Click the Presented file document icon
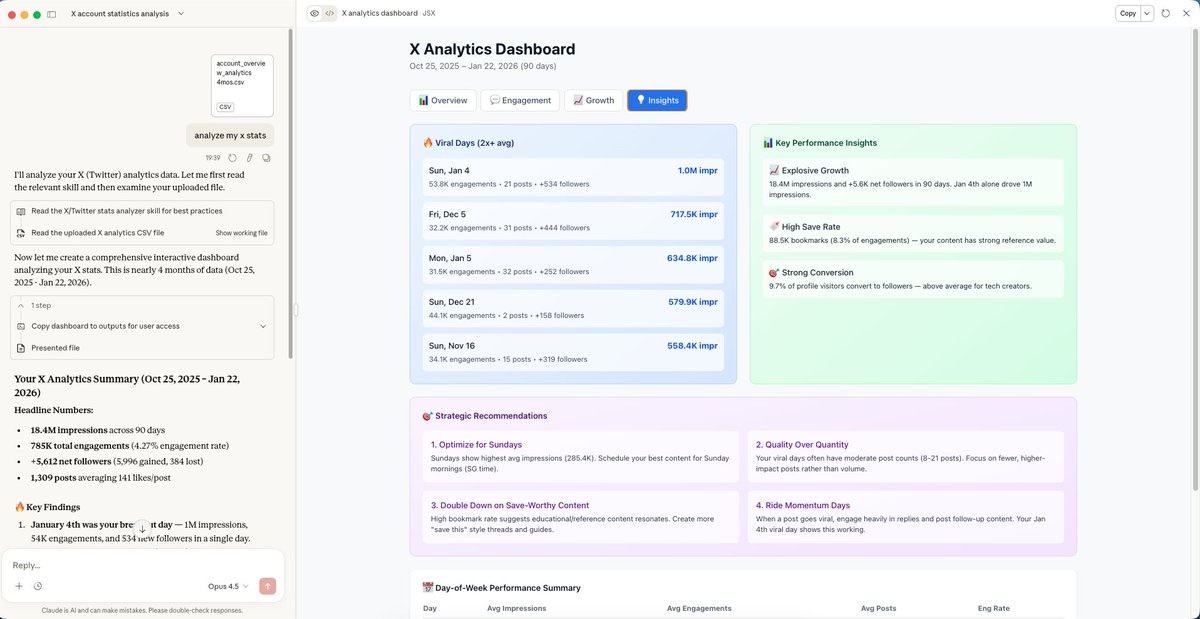Viewport: 1200px width, 619px height. pos(21,348)
